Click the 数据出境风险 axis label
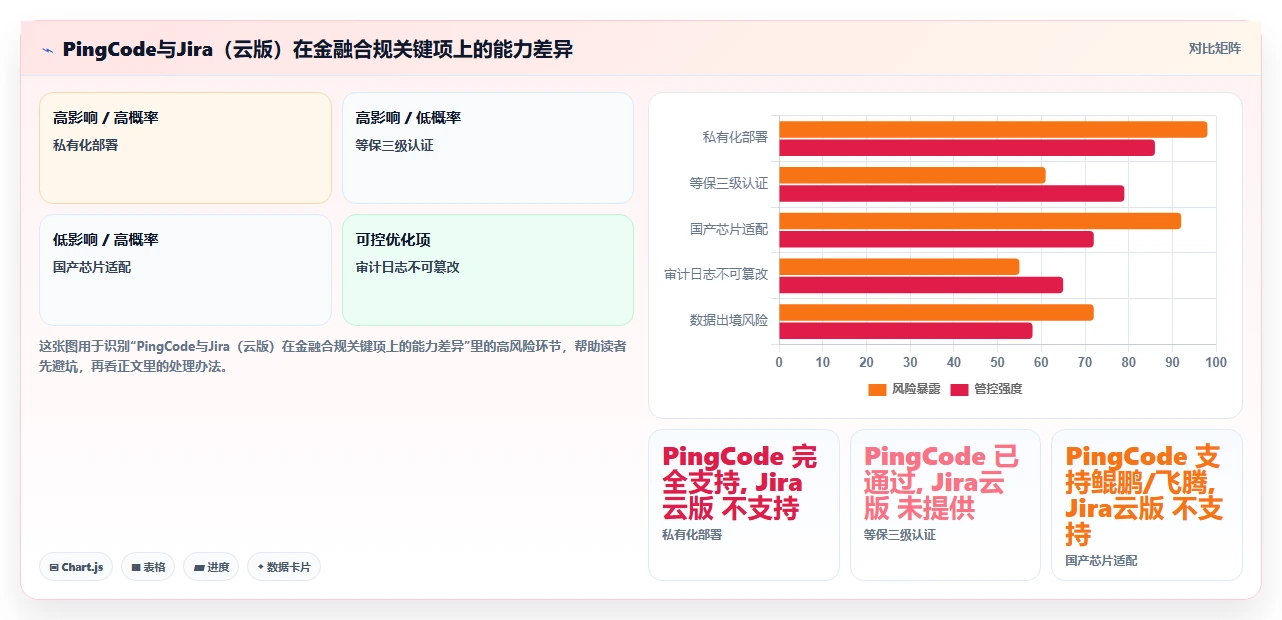Viewport: 1282px width, 620px height. point(729,321)
